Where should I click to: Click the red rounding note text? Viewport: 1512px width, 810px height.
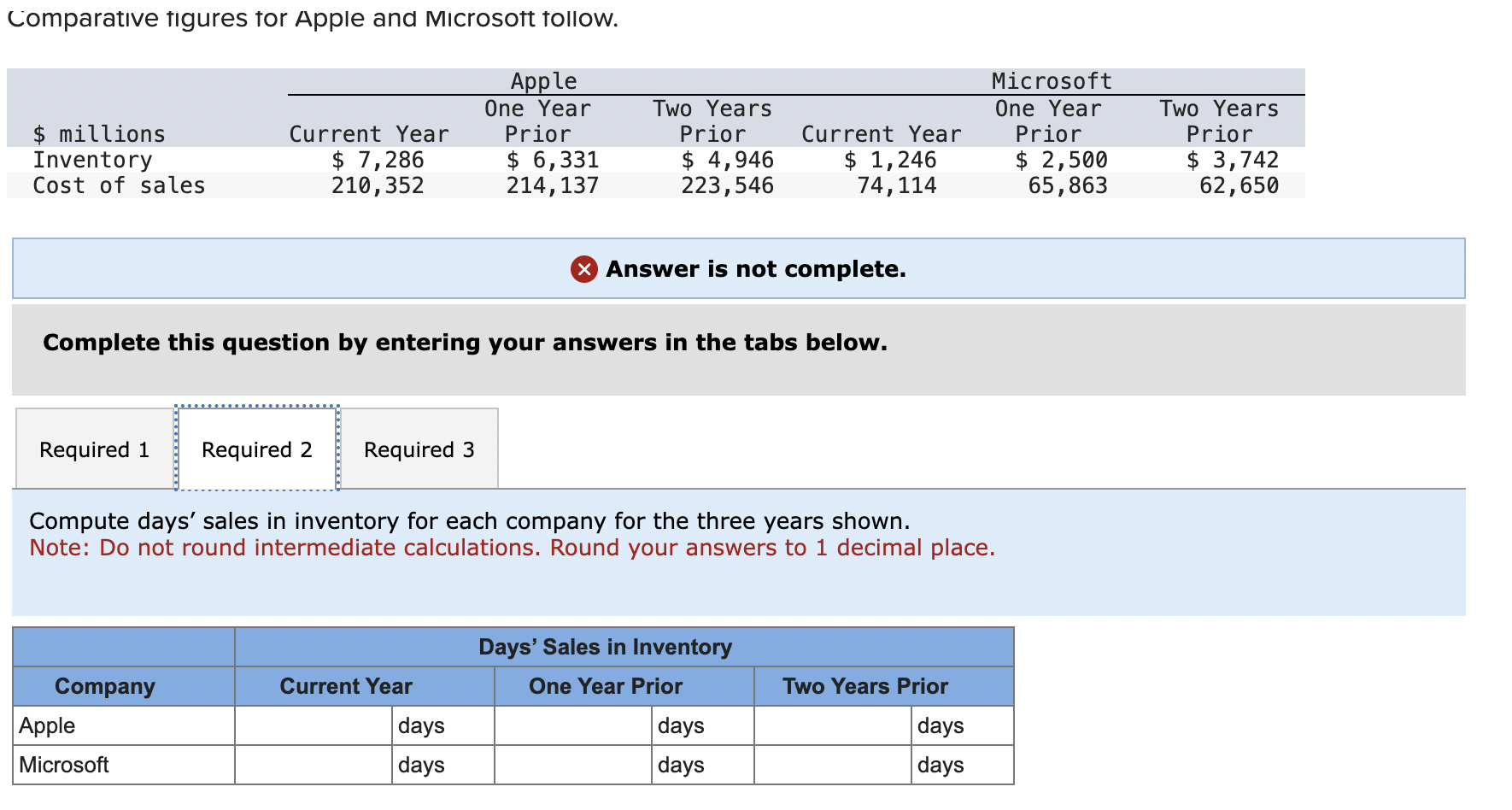pyautogui.click(x=513, y=548)
